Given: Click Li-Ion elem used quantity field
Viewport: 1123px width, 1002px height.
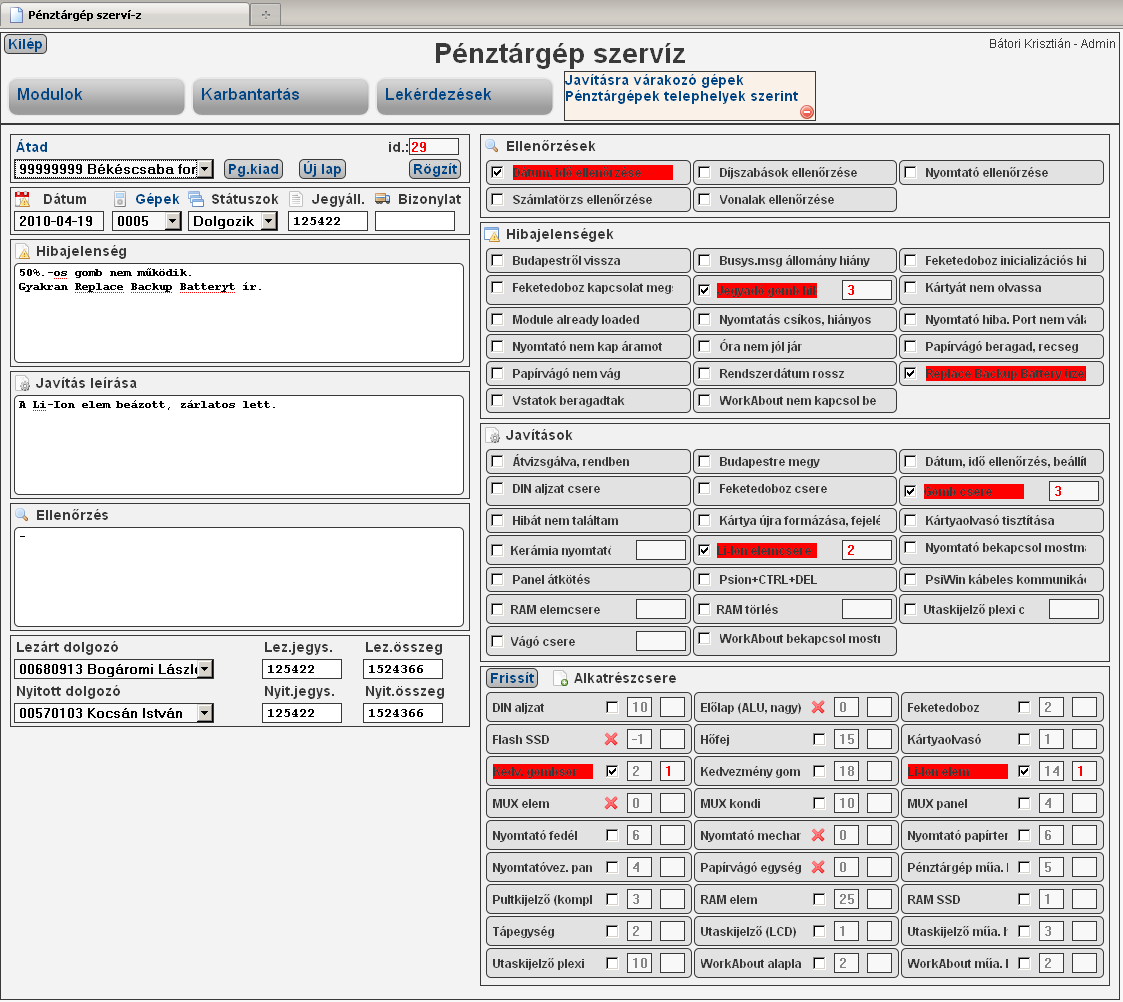Looking at the screenshot, I should pyautogui.click(x=1084, y=771).
